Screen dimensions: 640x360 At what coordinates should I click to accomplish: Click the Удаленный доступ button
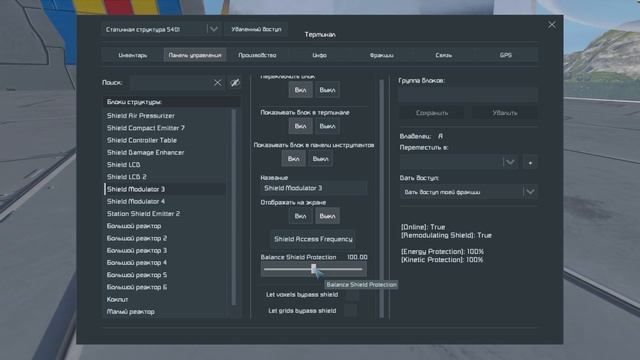click(256, 29)
